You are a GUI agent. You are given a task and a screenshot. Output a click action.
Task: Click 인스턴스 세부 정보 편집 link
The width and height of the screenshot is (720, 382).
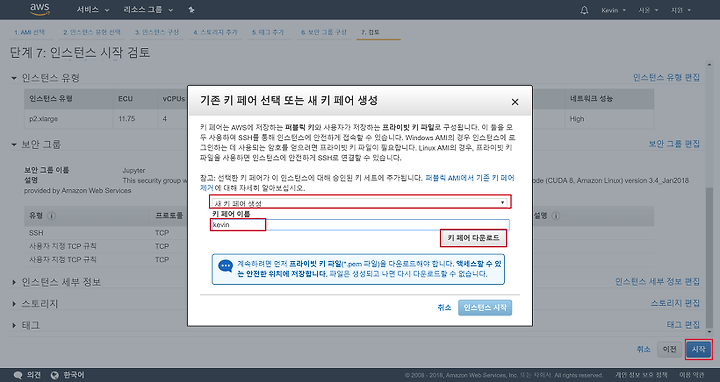tap(658, 281)
